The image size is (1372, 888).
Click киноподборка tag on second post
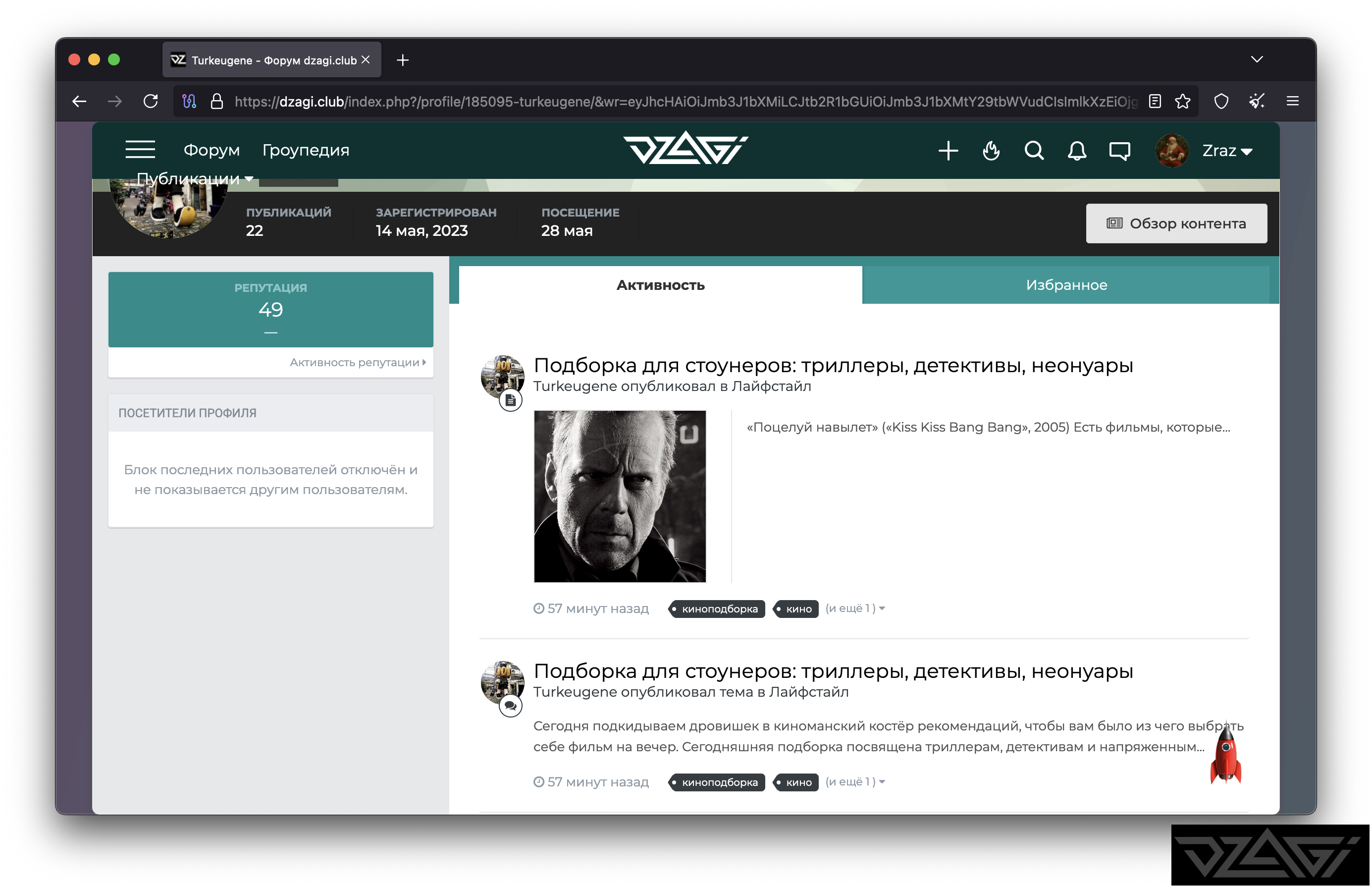[x=716, y=782]
